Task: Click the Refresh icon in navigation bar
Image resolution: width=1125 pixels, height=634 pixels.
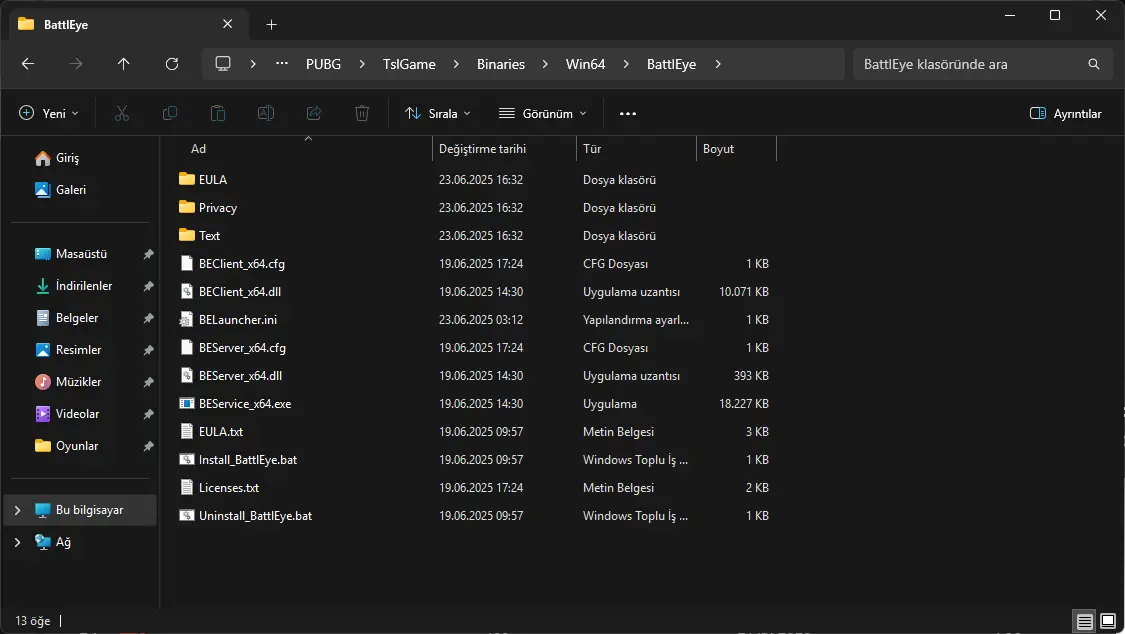Action: pos(171,64)
